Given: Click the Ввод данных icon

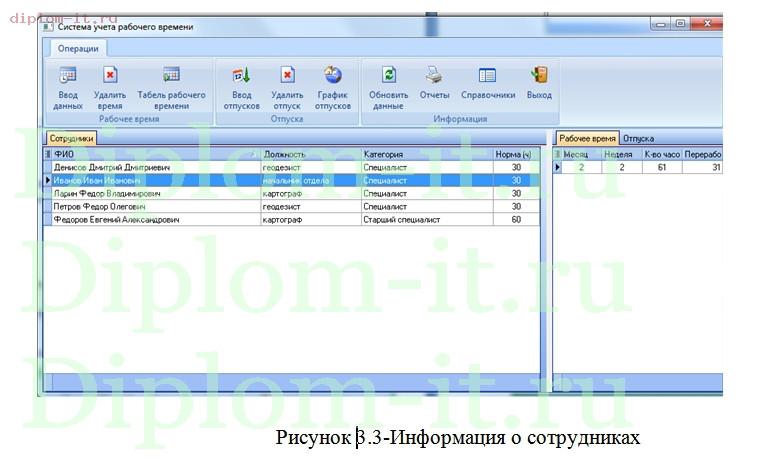Looking at the screenshot, I should pos(68,76).
